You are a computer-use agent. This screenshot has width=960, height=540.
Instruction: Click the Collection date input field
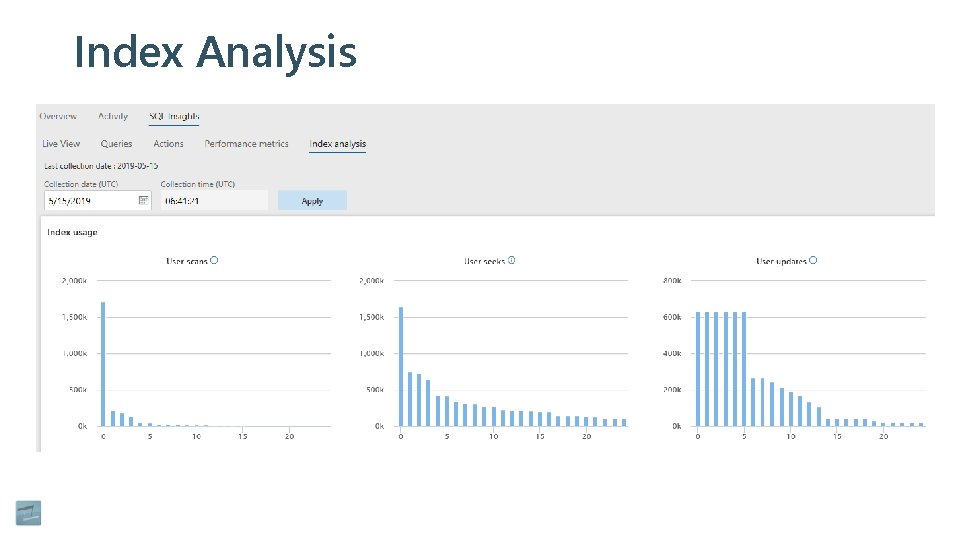pos(97,200)
